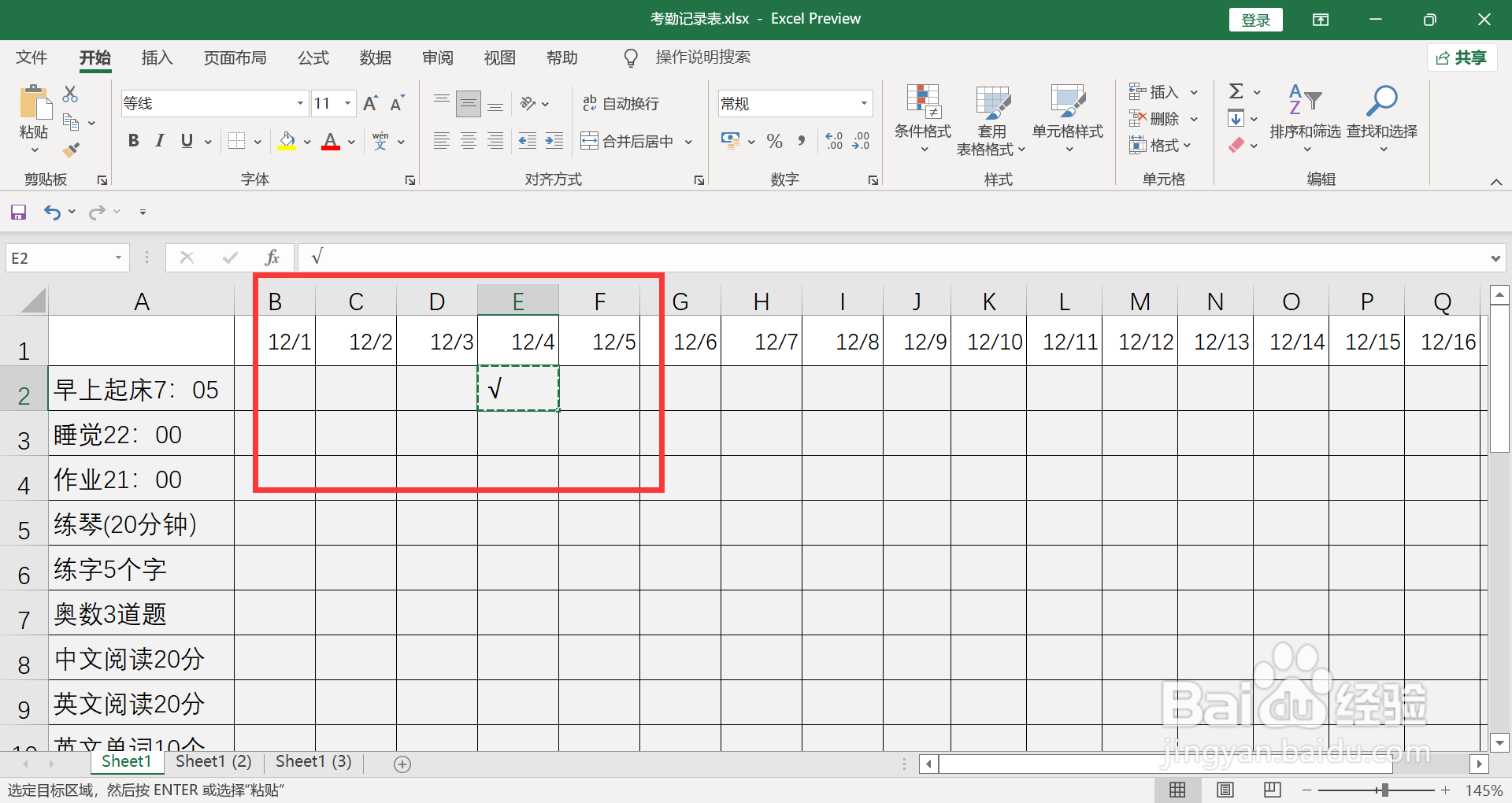Open sheet tab Sheet1 (2)
The height and width of the screenshot is (803, 1512).
coord(213,761)
